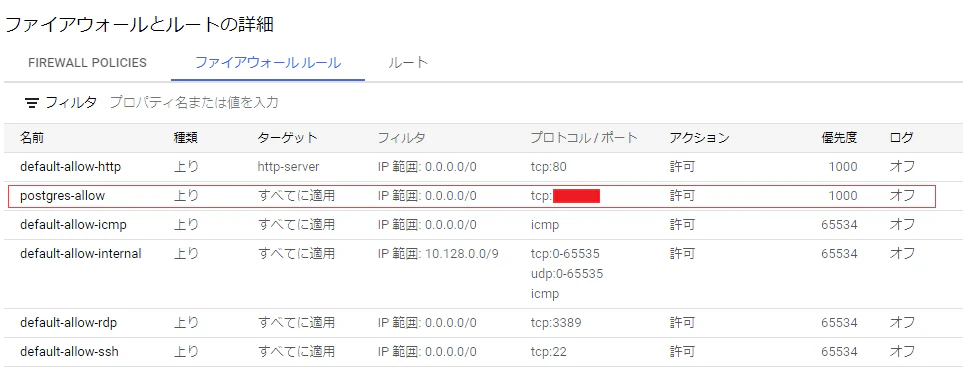The height and width of the screenshot is (380, 963).
Task: Click the filter icon beside フィルタ
Action: tap(31, 103)
